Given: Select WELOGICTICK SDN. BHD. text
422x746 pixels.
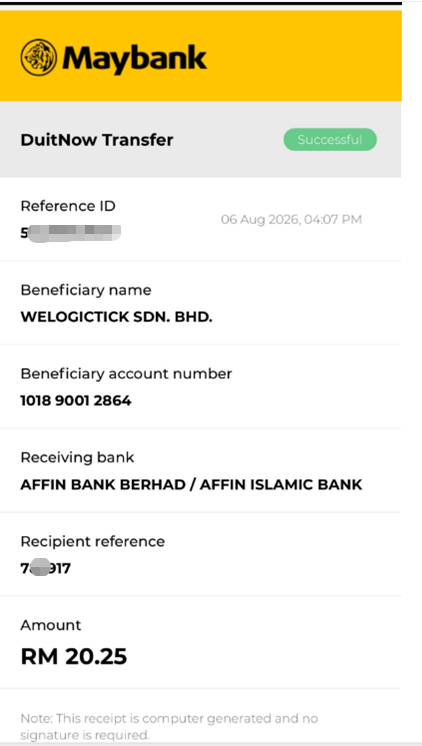Looking at the screenshot, I should point(116,317).
